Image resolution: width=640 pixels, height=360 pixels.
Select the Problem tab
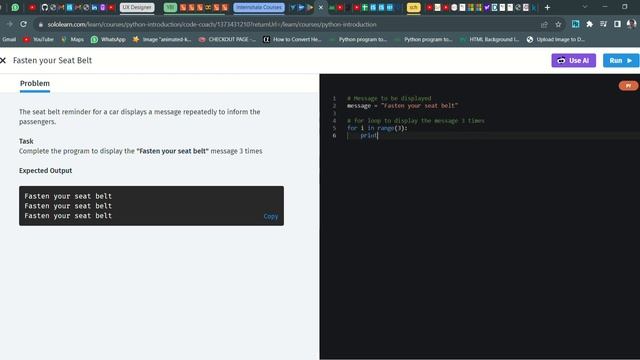tap(35, 83)
